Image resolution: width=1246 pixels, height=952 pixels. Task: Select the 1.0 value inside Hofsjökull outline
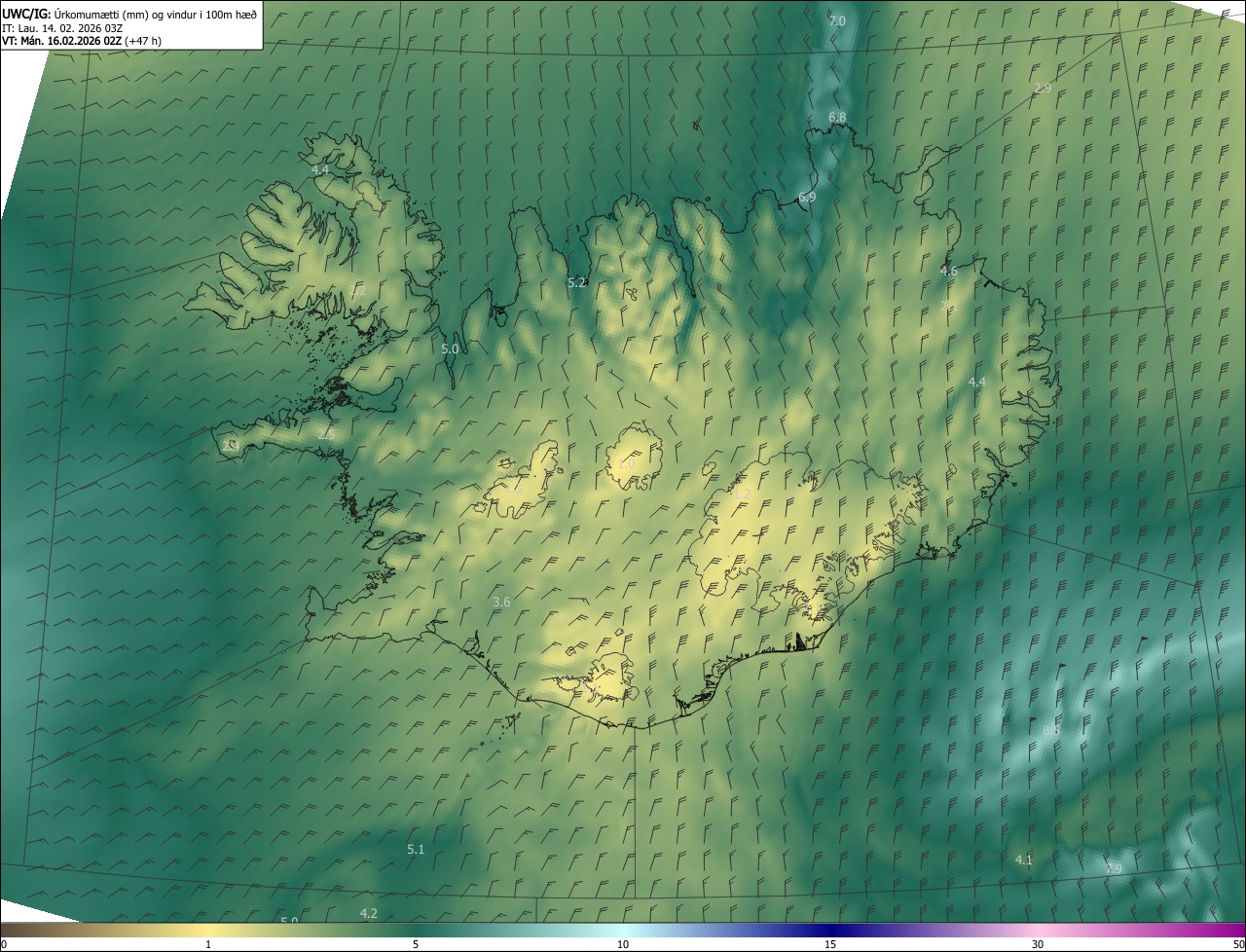pos(625,464)
